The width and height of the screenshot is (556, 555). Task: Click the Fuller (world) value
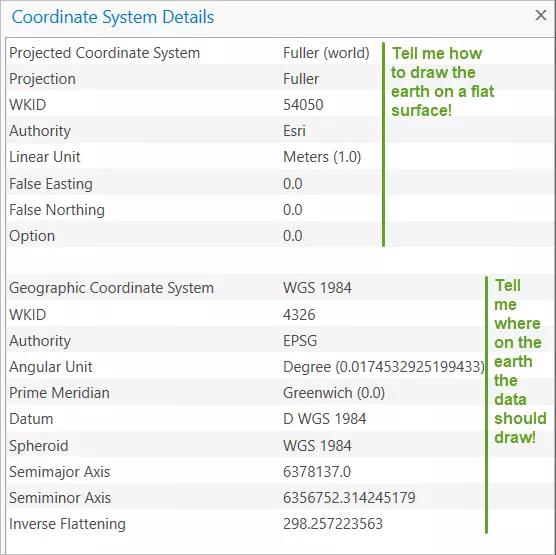coord(326,53)
